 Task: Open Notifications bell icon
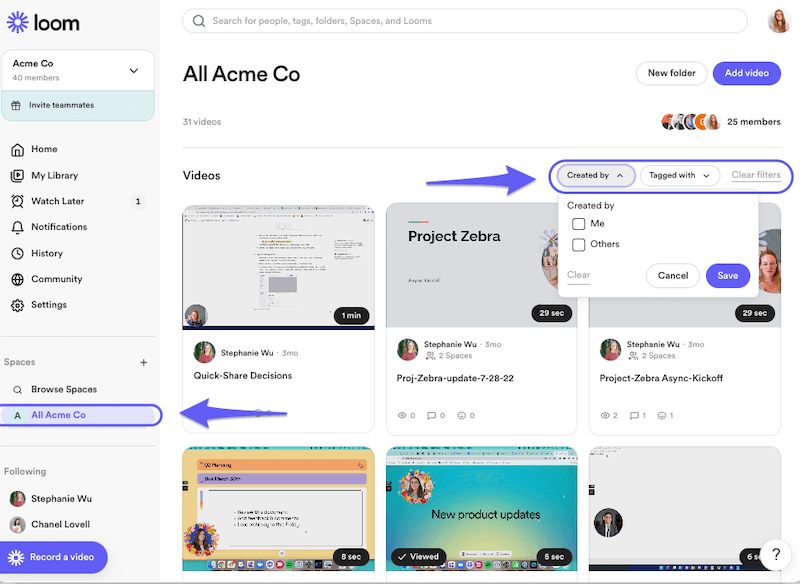point(17,227)
